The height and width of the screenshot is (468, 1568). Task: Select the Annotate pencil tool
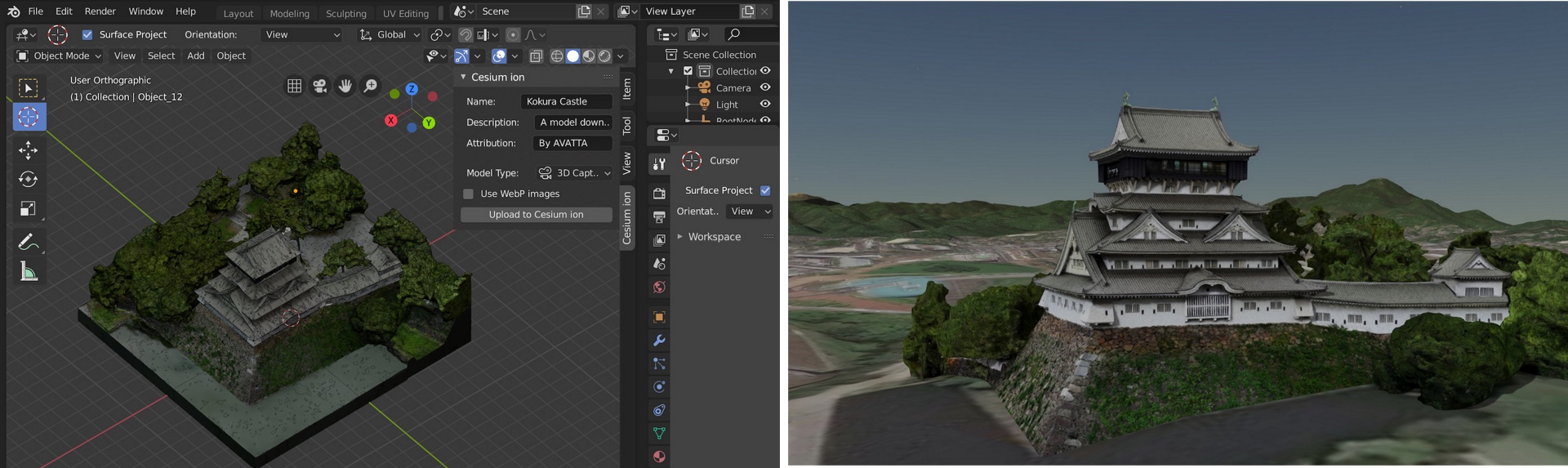click(x=29, y=242)
